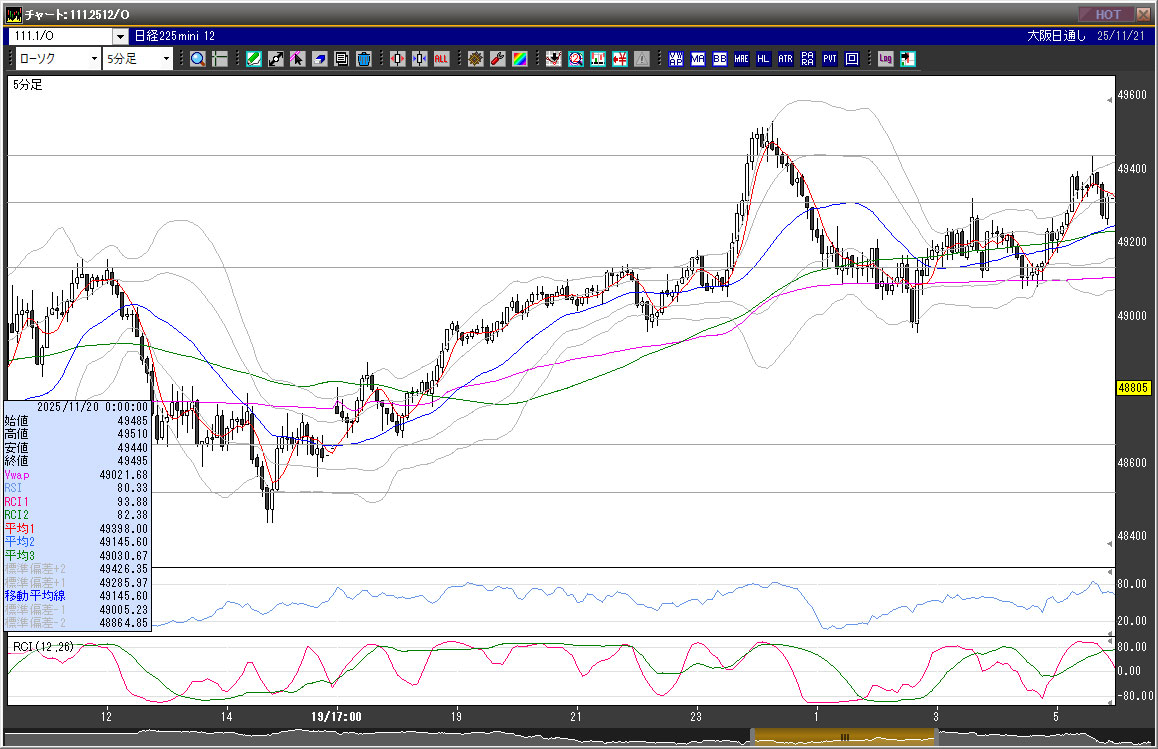Open the rainbow color settings icon
Screen dimensions: 1158x749
520,59
